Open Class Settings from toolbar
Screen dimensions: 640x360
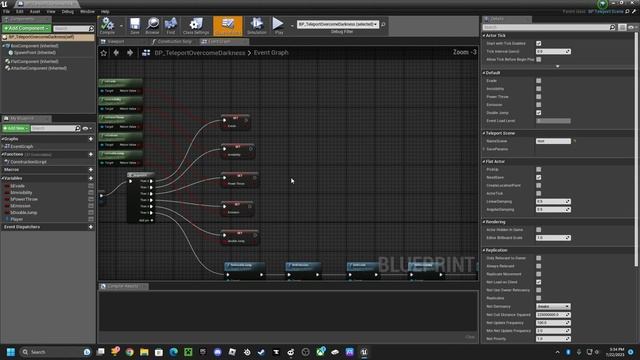[x=196, y=25]
